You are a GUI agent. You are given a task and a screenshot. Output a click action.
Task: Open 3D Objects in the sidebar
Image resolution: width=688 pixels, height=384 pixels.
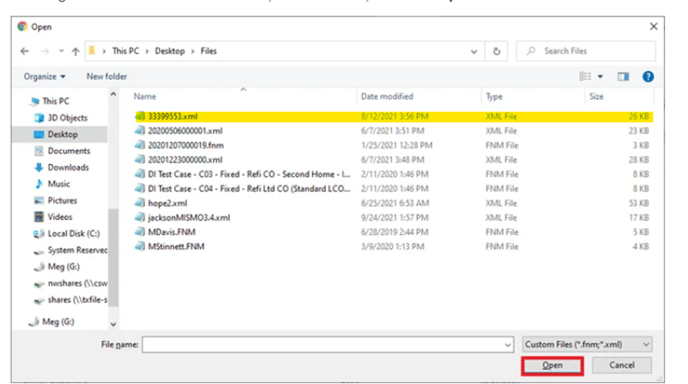[67, 118]
